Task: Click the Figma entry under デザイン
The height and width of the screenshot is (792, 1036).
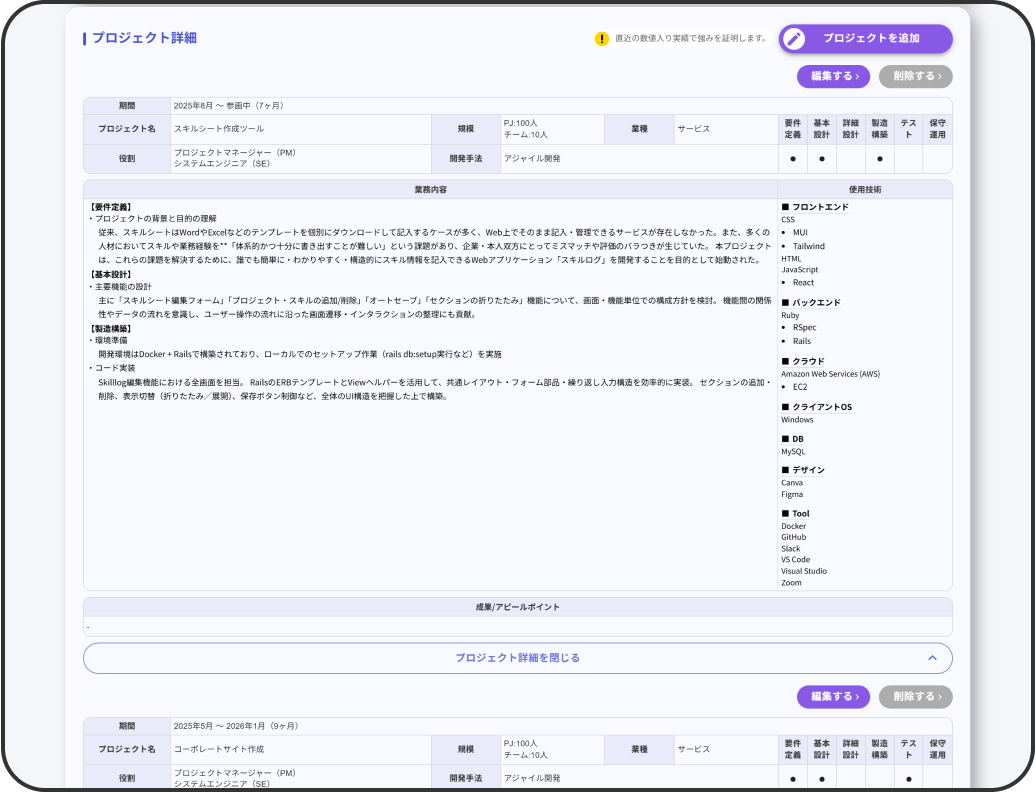Action: tap(792, 494)
